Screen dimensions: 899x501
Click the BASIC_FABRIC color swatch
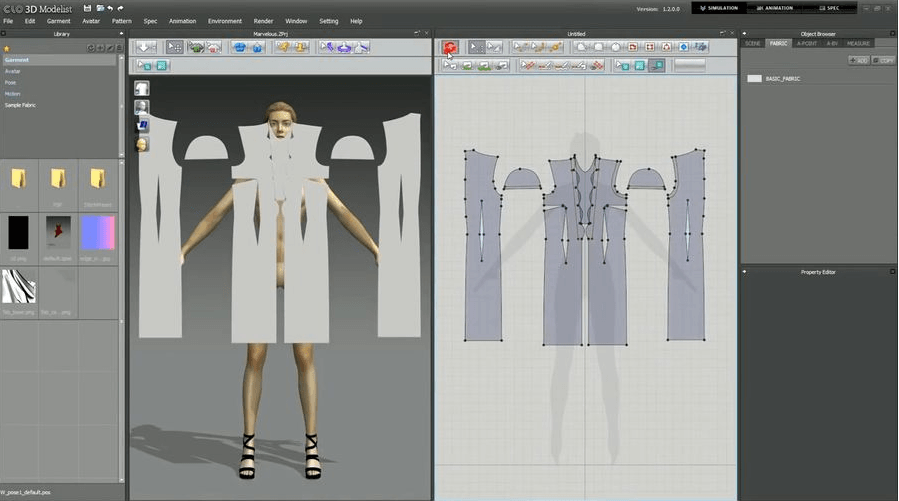click(x=754, y=78)
